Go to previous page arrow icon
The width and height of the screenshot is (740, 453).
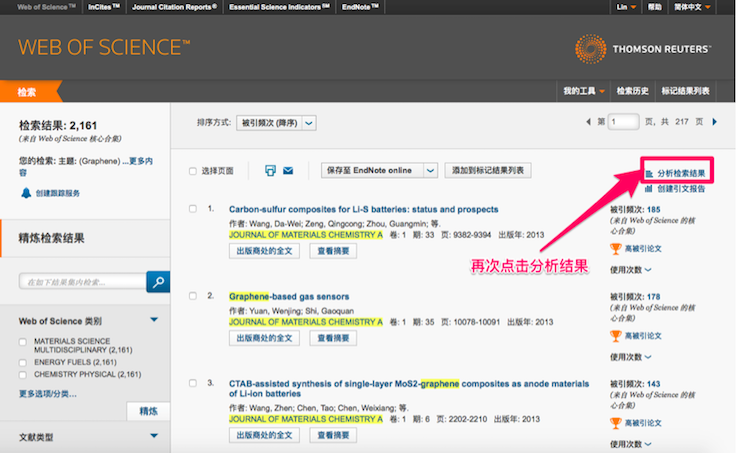(x=587, y=122)
